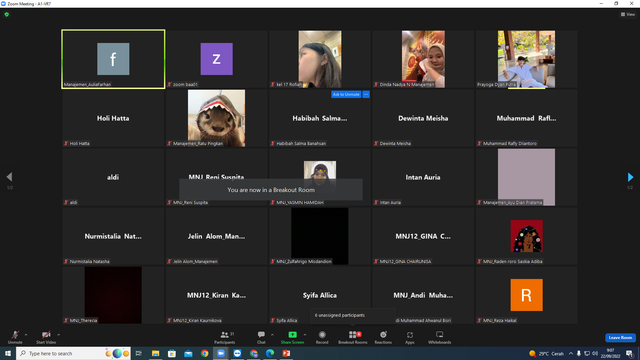Expand chat options arrow next to Chat

click(x=272, y=335)
